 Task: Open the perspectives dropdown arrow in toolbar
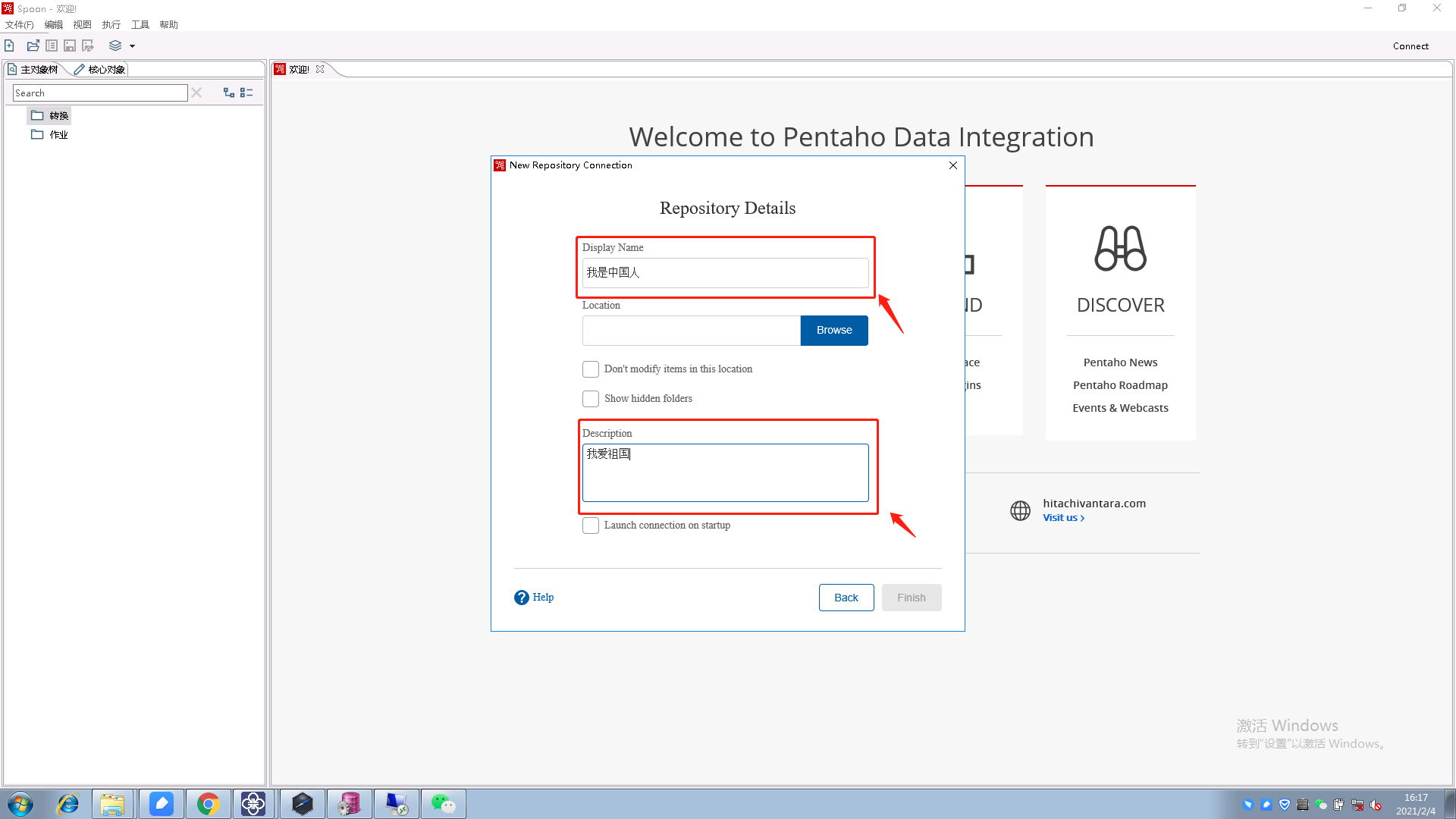pos(132,46)
